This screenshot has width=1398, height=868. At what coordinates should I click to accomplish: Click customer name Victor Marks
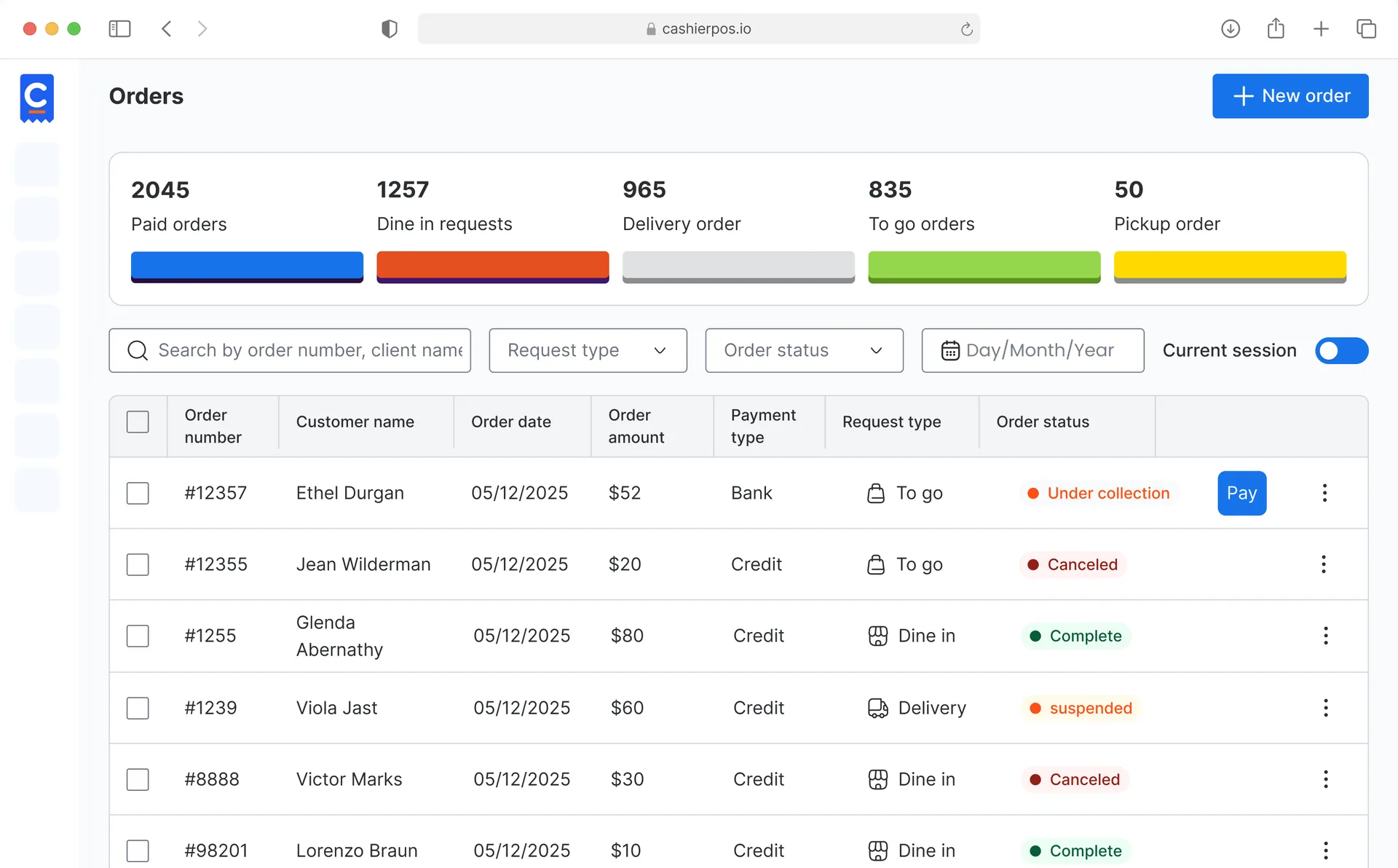tap(349, 779)
